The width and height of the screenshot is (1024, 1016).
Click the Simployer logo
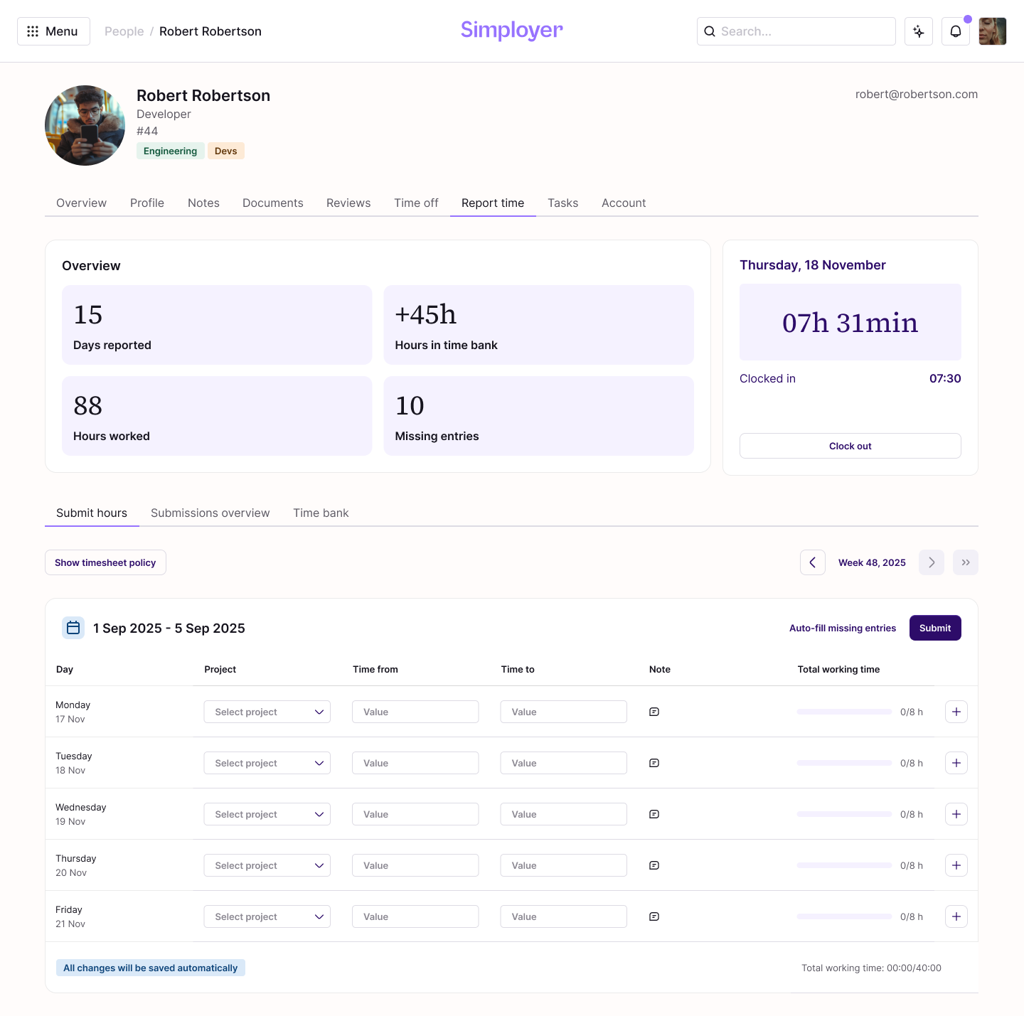pos(511,30)
